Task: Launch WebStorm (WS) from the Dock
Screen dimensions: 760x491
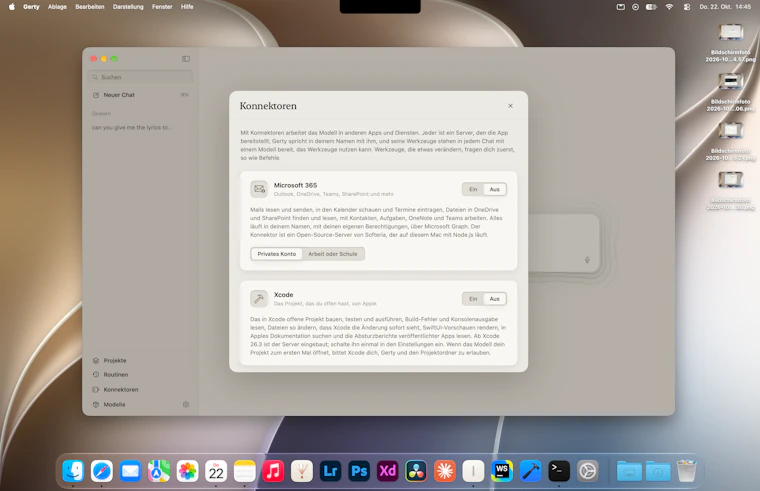Action: coord(502,471)
